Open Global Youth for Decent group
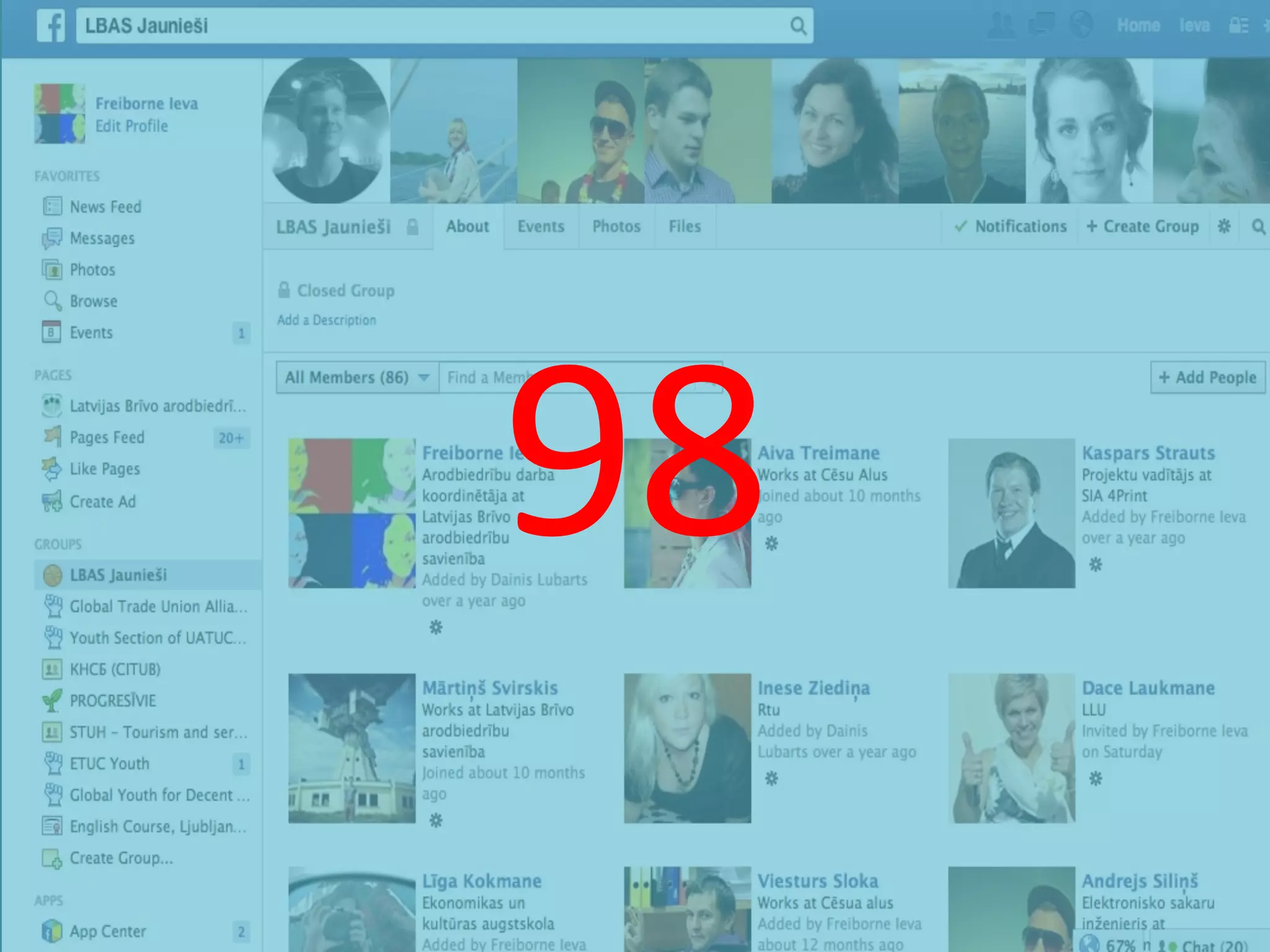The height and width of the screenshot is (952, 1270). pos(159,795)
